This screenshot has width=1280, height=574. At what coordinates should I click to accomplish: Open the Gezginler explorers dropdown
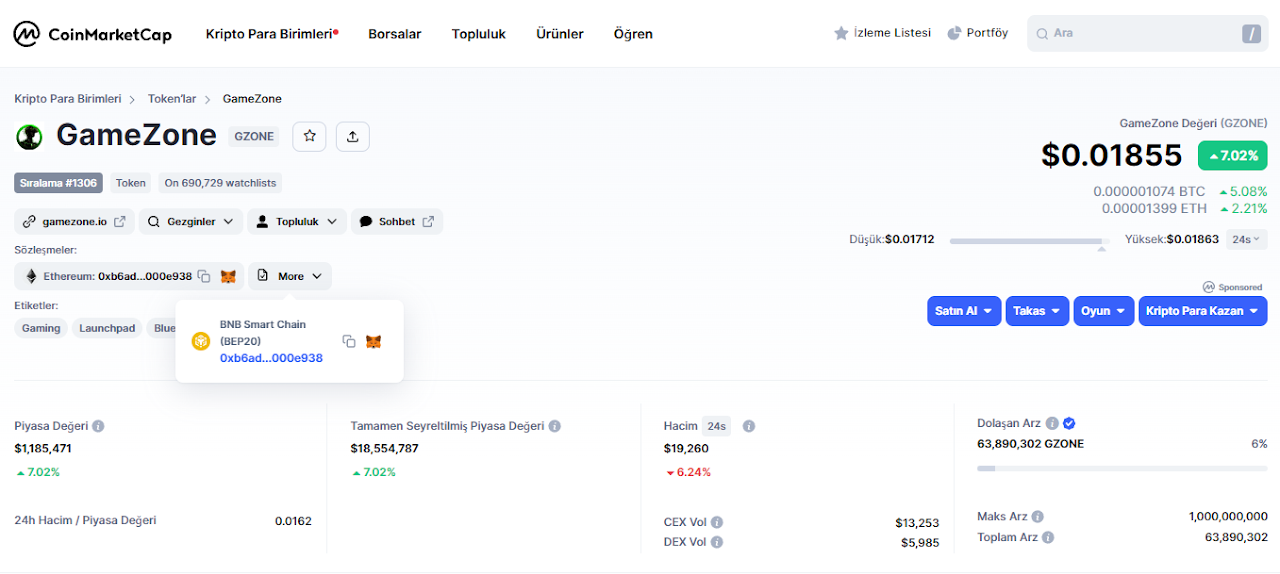coord(190,222)
